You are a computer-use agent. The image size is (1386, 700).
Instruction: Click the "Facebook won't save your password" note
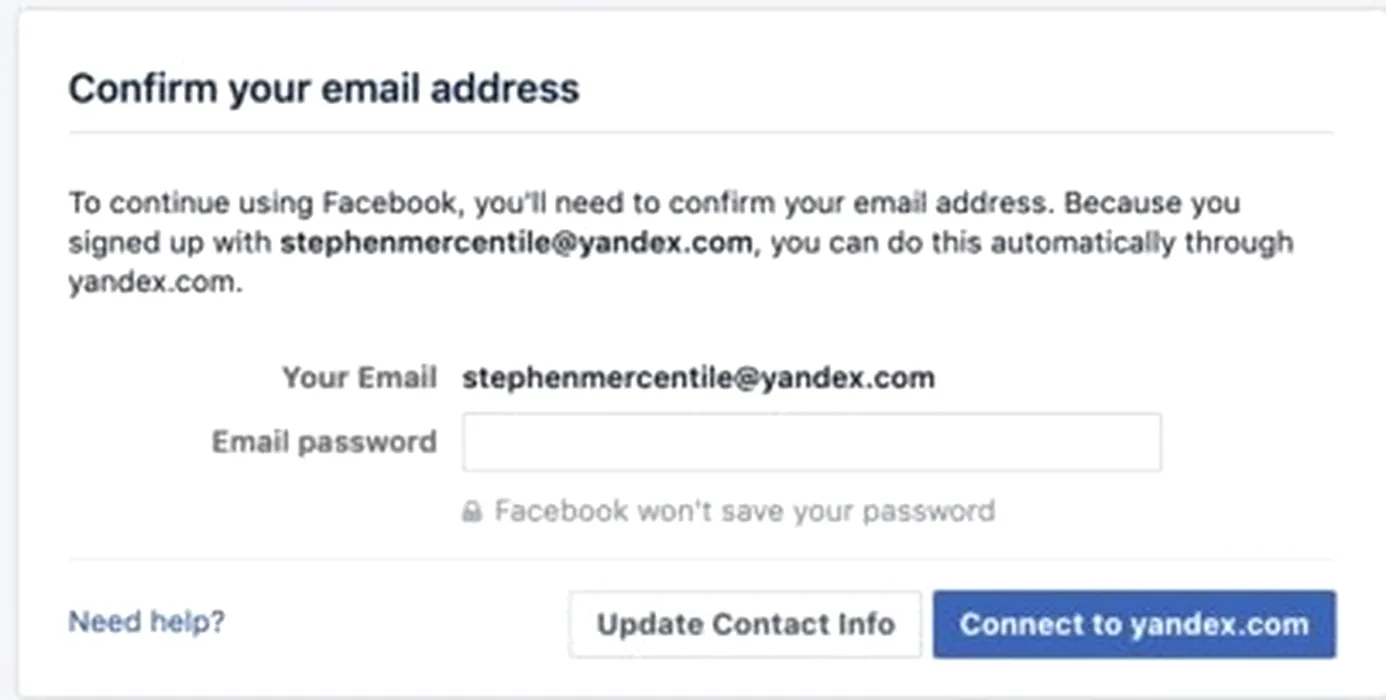744,512
